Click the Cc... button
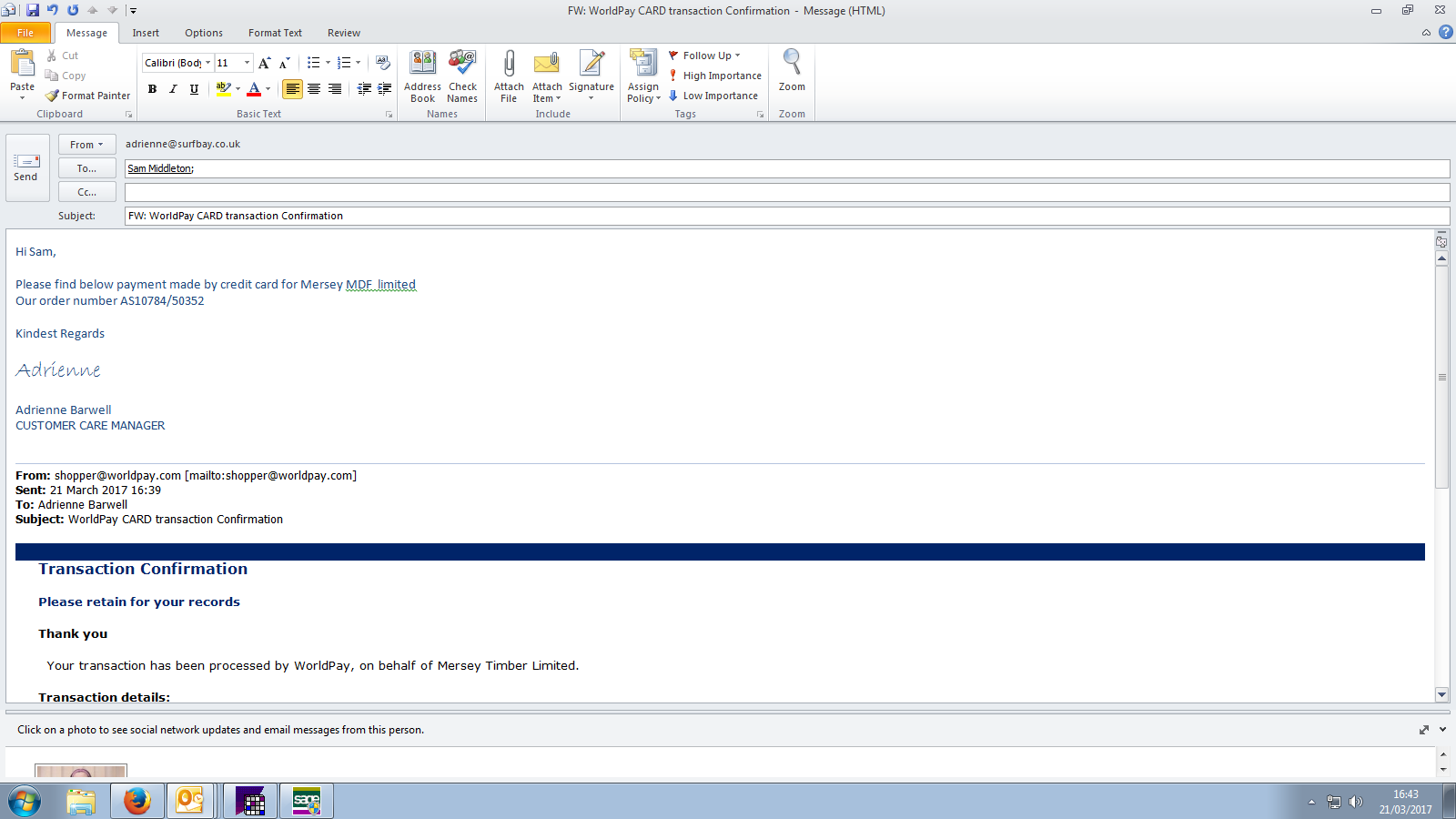This screenshot has height=819, width=1456. 86,192
